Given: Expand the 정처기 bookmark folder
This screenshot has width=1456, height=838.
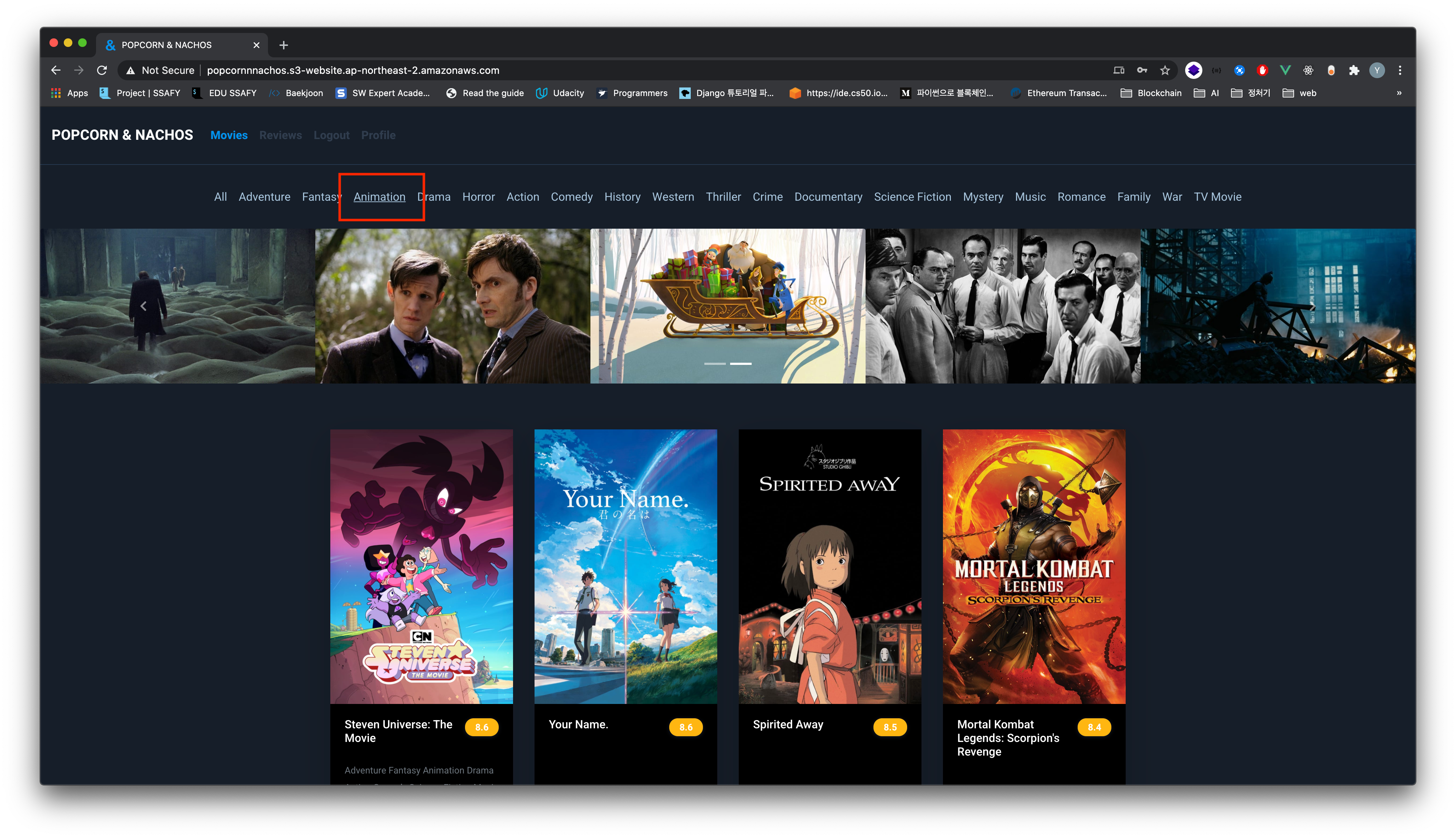Looking at the screenshot, I should (1250, 93).
